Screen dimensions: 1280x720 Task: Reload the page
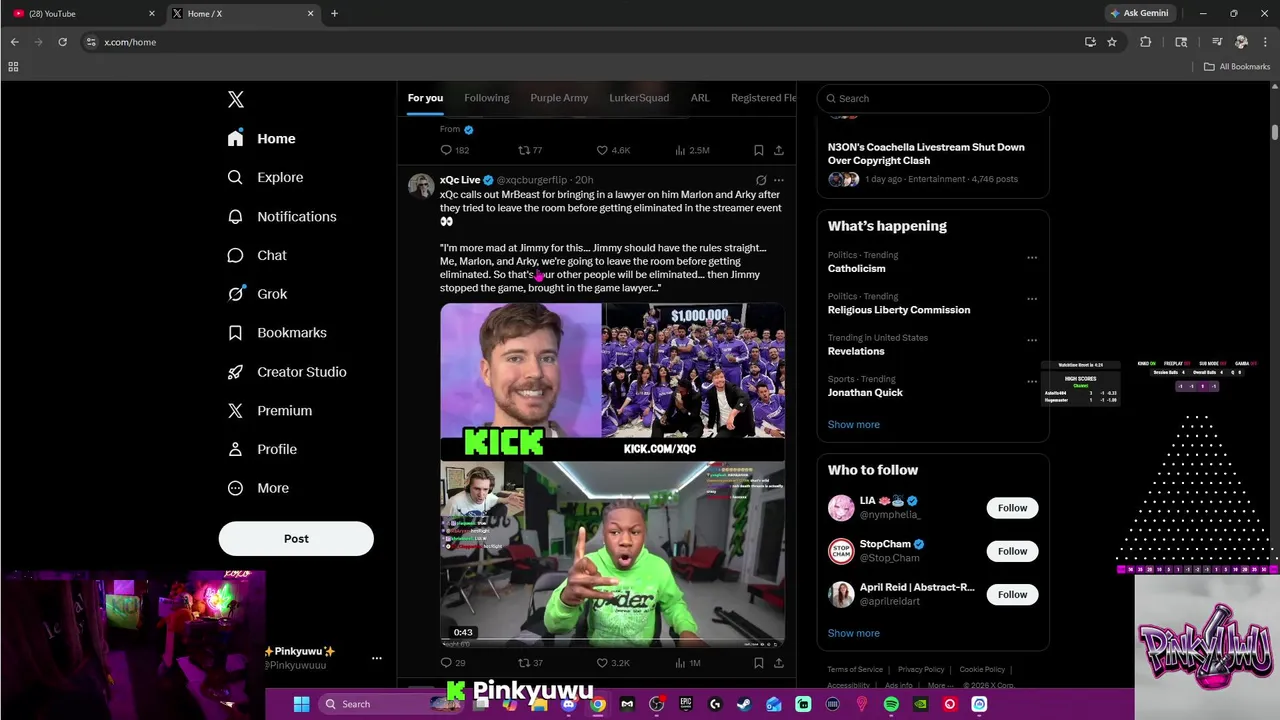(62, 42)
